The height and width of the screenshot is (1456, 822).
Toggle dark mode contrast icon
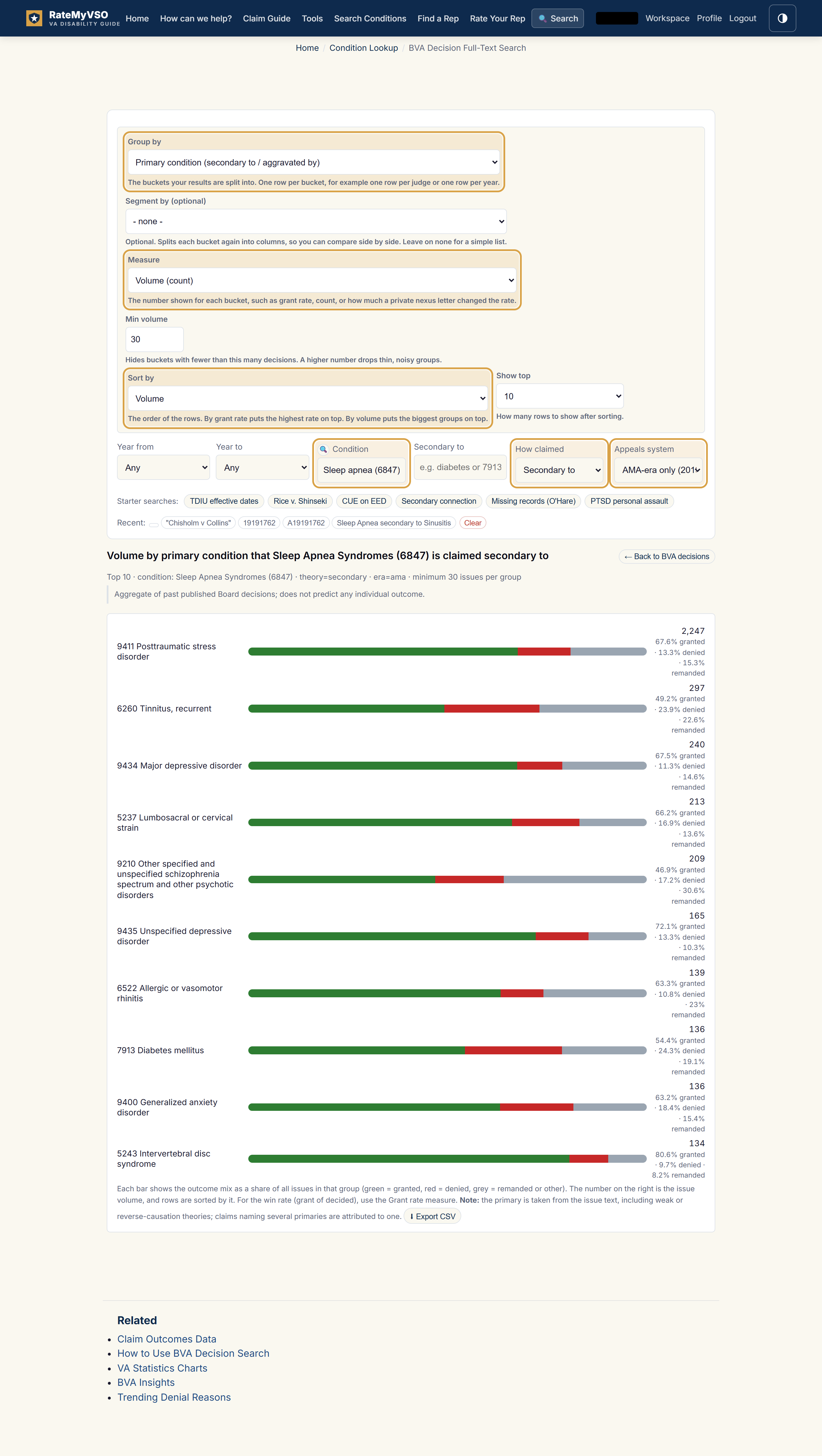[782, 18]
